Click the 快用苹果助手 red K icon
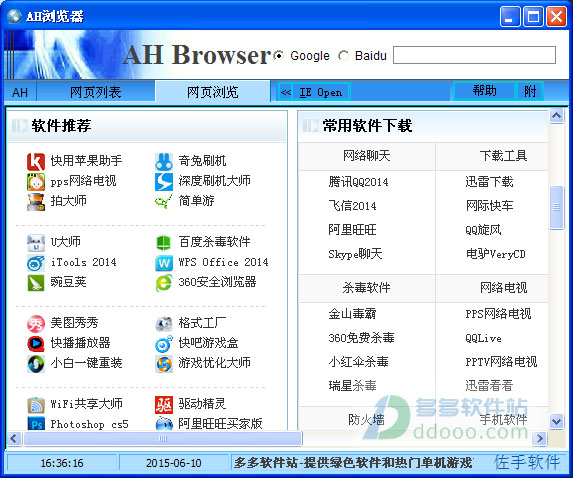The height and width of the screenshot is (478, 573). click(x=36, y=161)
